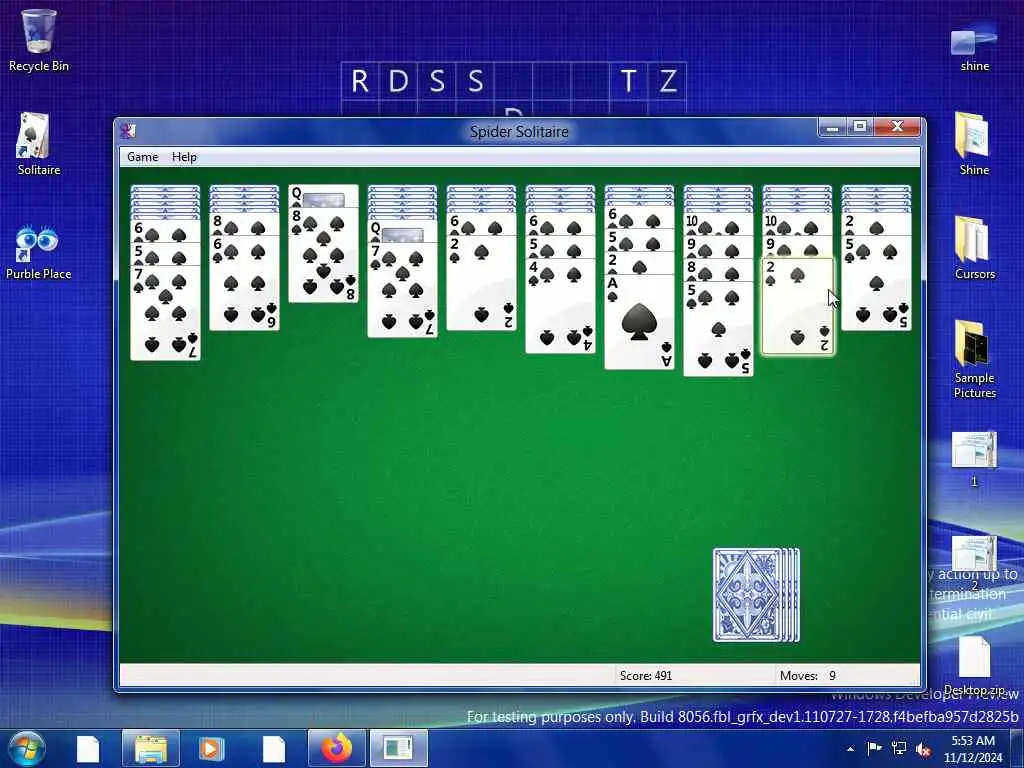Image resolution: width=1024 pixels, height=768 pixels.
Task: Open File Explorer from the taskbar
Action: point(151,749)
